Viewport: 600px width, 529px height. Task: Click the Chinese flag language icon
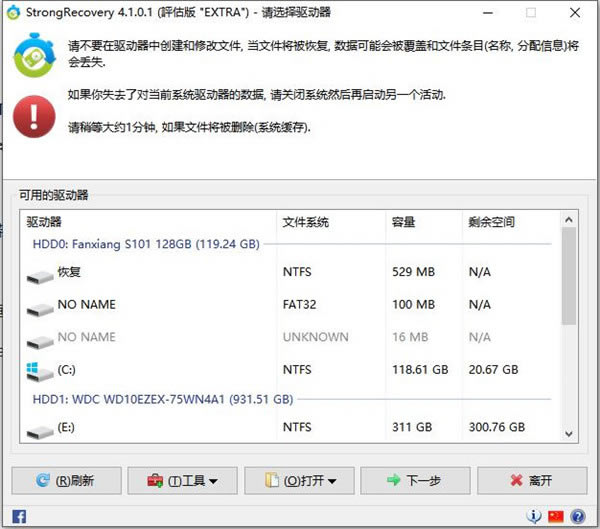tap(556, 516)
